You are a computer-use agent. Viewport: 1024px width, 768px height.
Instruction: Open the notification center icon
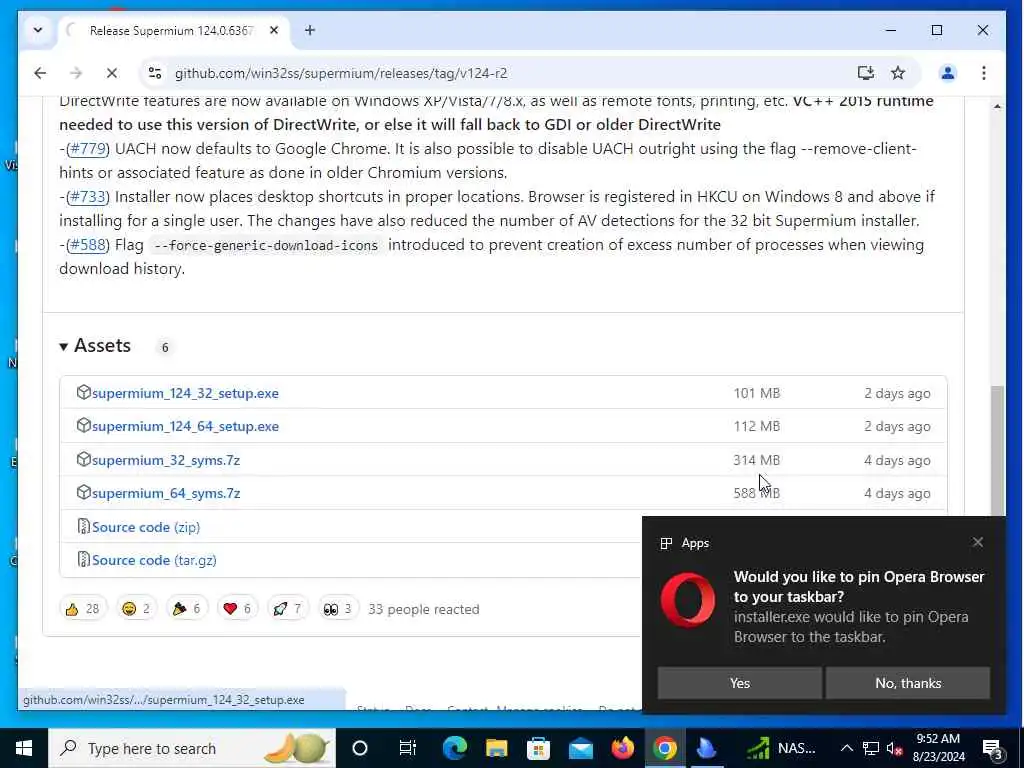[x=993, y=748]
